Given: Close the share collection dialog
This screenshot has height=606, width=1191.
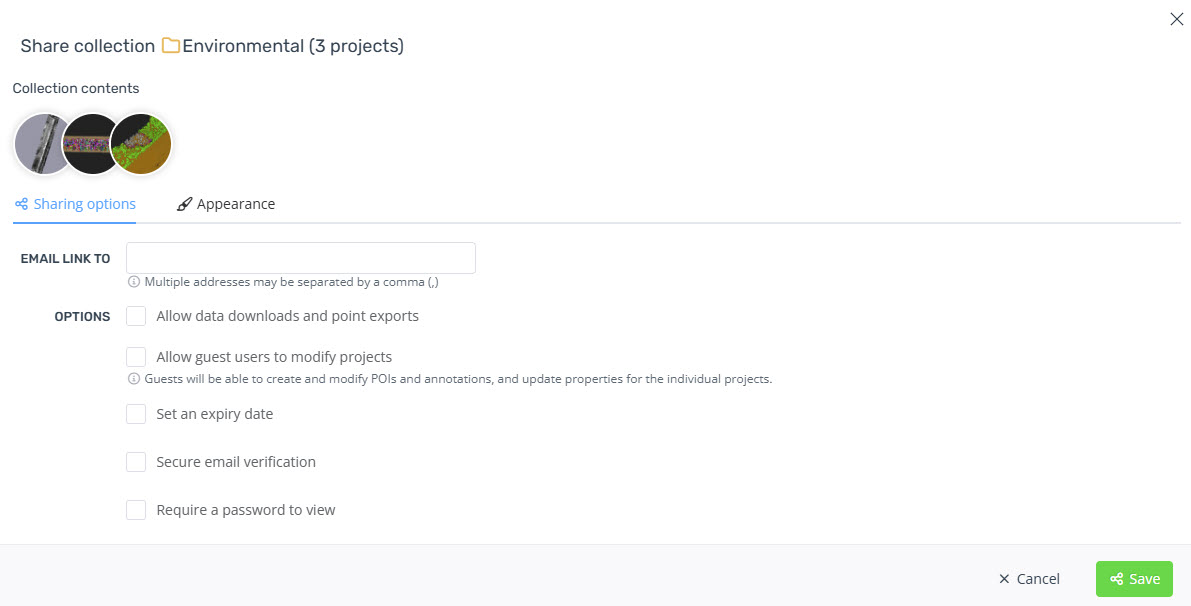Looking at the screenshot, I should 1177,19.
